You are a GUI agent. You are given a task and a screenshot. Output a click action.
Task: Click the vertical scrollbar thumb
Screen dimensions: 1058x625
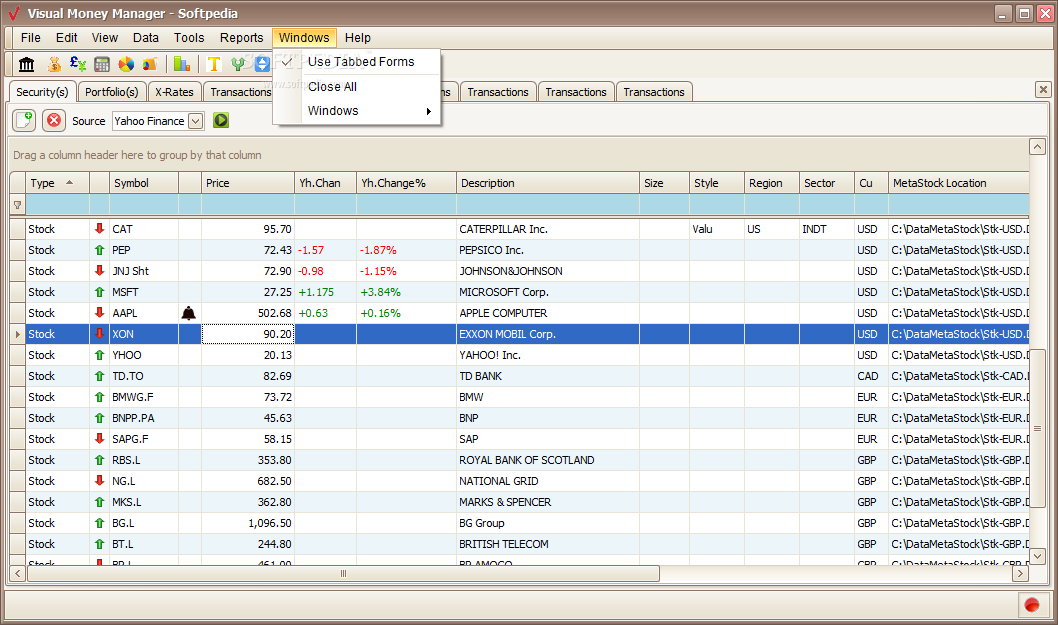[x=1037, y=429]
